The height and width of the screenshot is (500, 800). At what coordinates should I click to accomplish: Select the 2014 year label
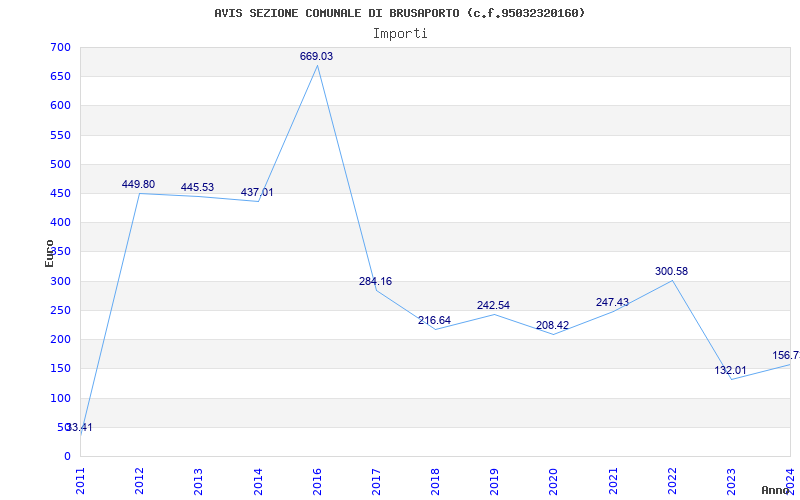258,481
